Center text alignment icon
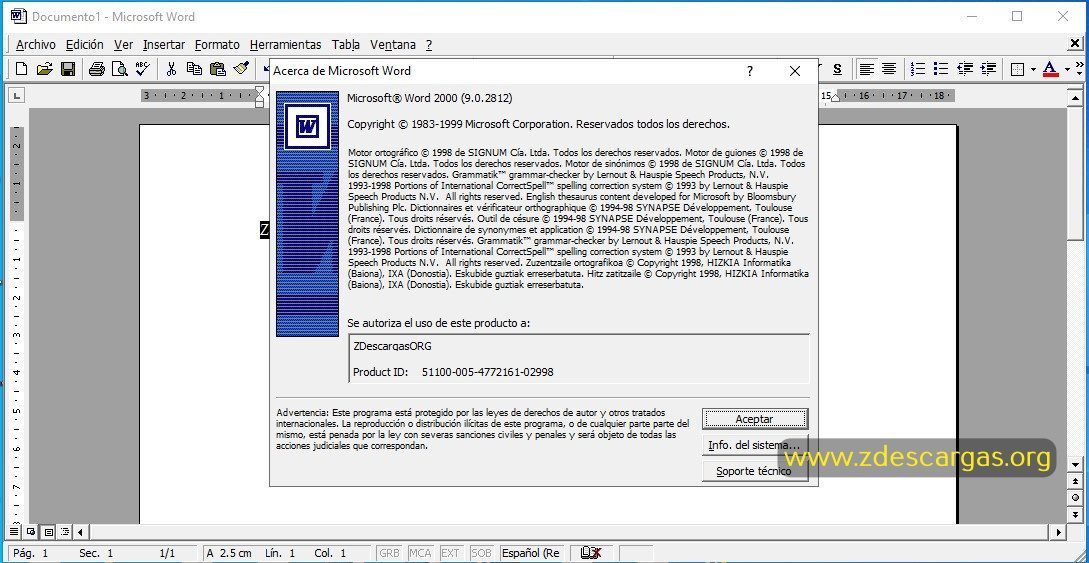Image resolution: width=1089 pixels, height=563 pixels. tap(889, 69)
